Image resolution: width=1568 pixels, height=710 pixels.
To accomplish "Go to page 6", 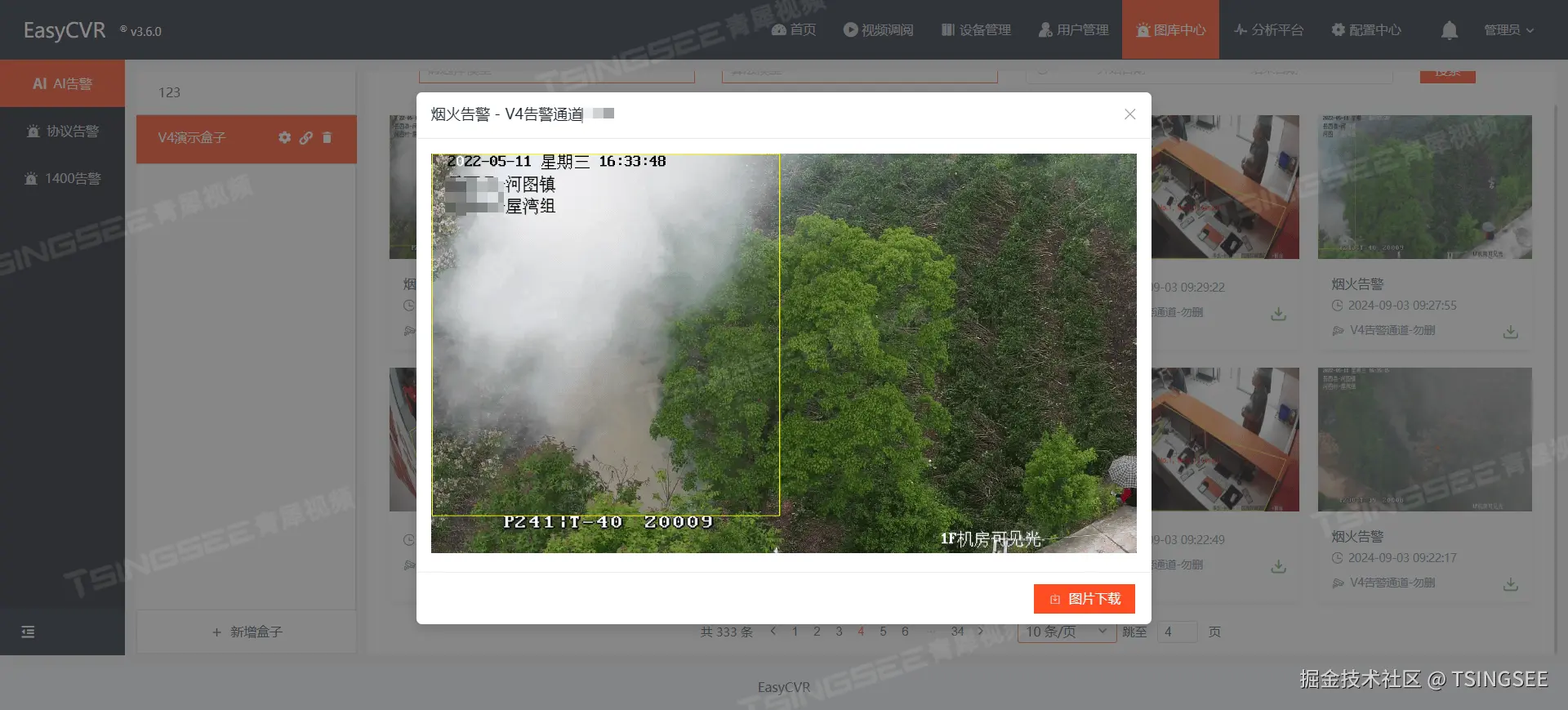I will [x=905, y=632].
